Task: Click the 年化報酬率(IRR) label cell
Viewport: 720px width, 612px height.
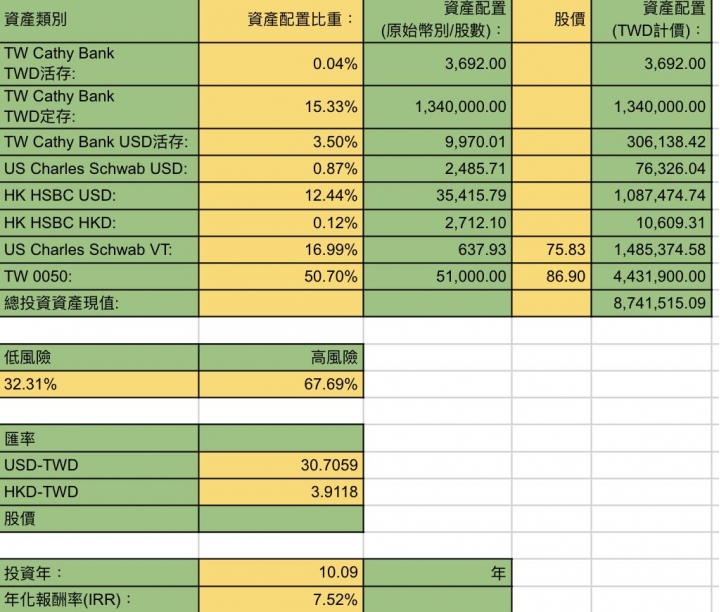Action: [99, 600]
